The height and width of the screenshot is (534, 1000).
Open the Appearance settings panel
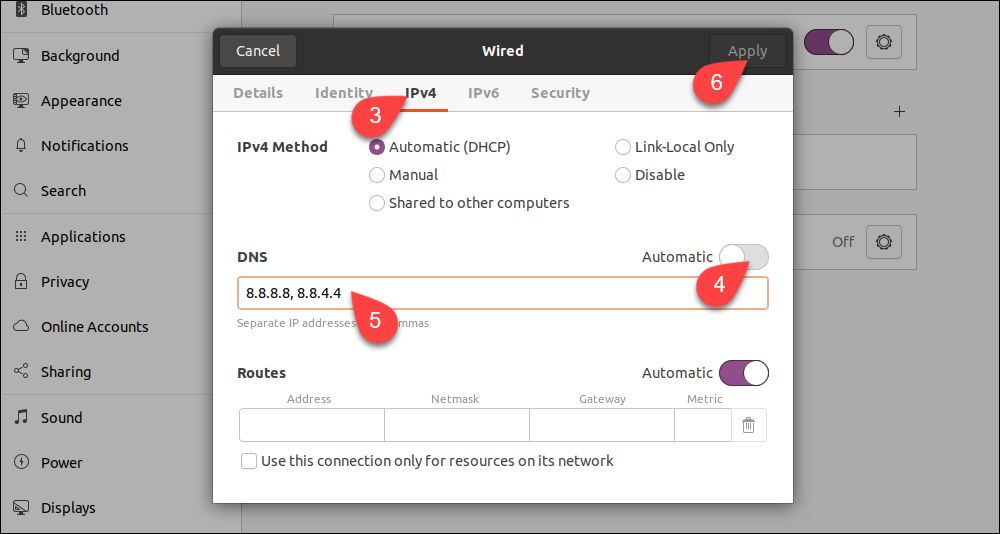[x=80, y=101]
